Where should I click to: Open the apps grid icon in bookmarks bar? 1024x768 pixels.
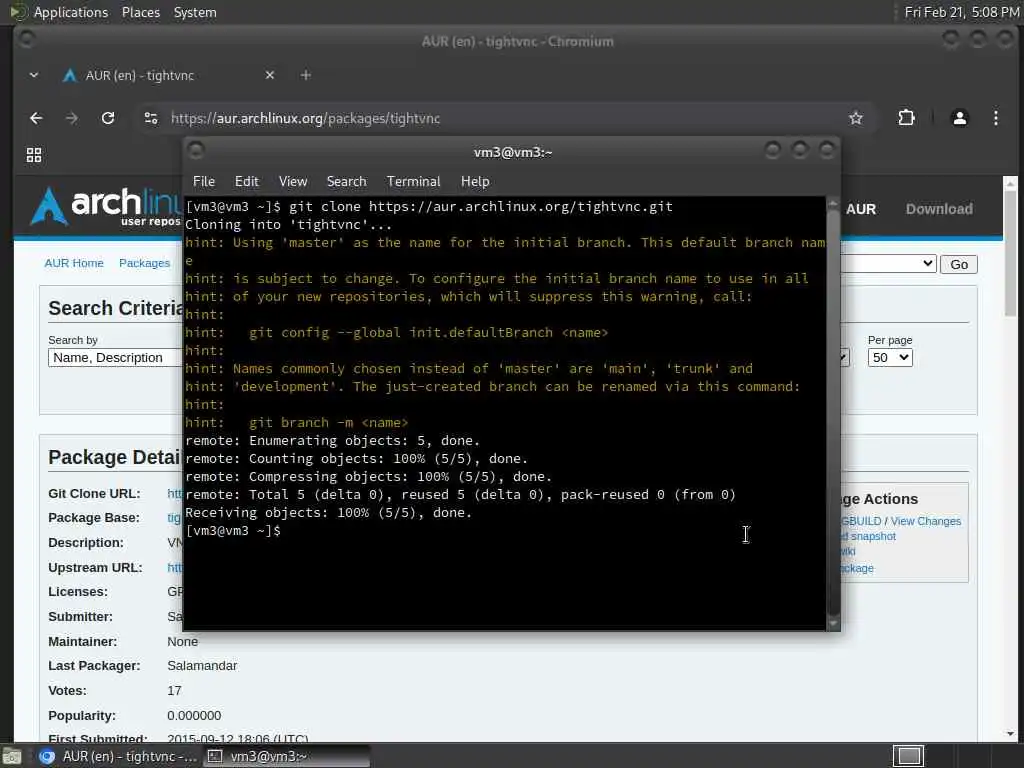pos(33,155)
